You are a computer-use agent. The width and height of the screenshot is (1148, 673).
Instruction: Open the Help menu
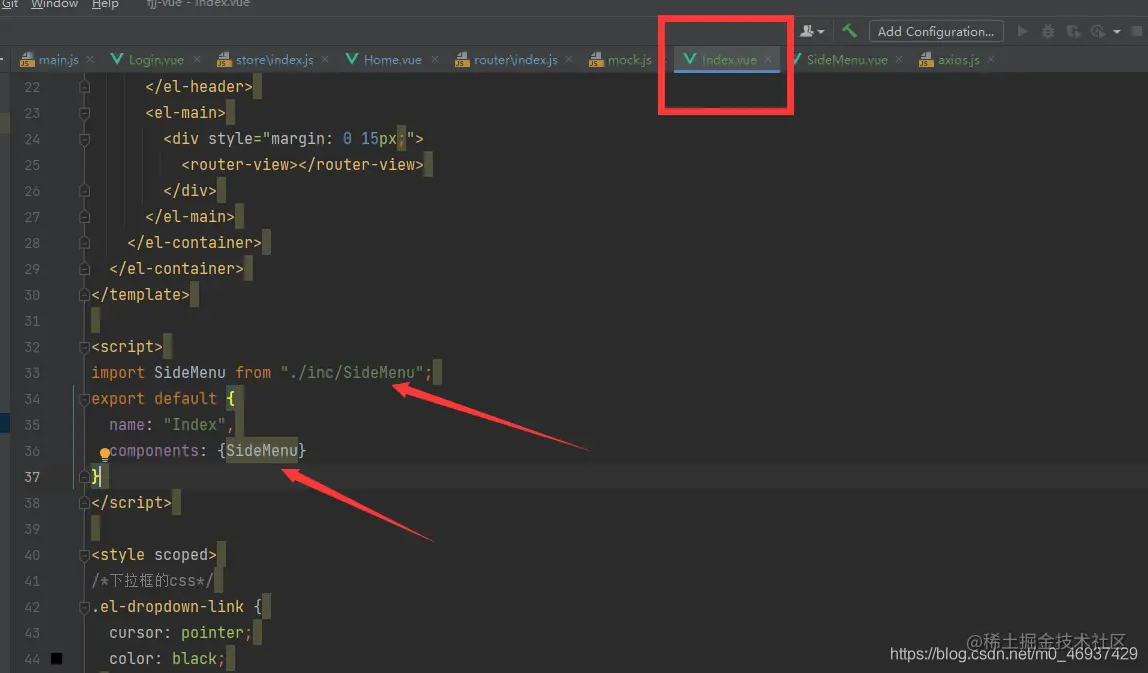105,4
